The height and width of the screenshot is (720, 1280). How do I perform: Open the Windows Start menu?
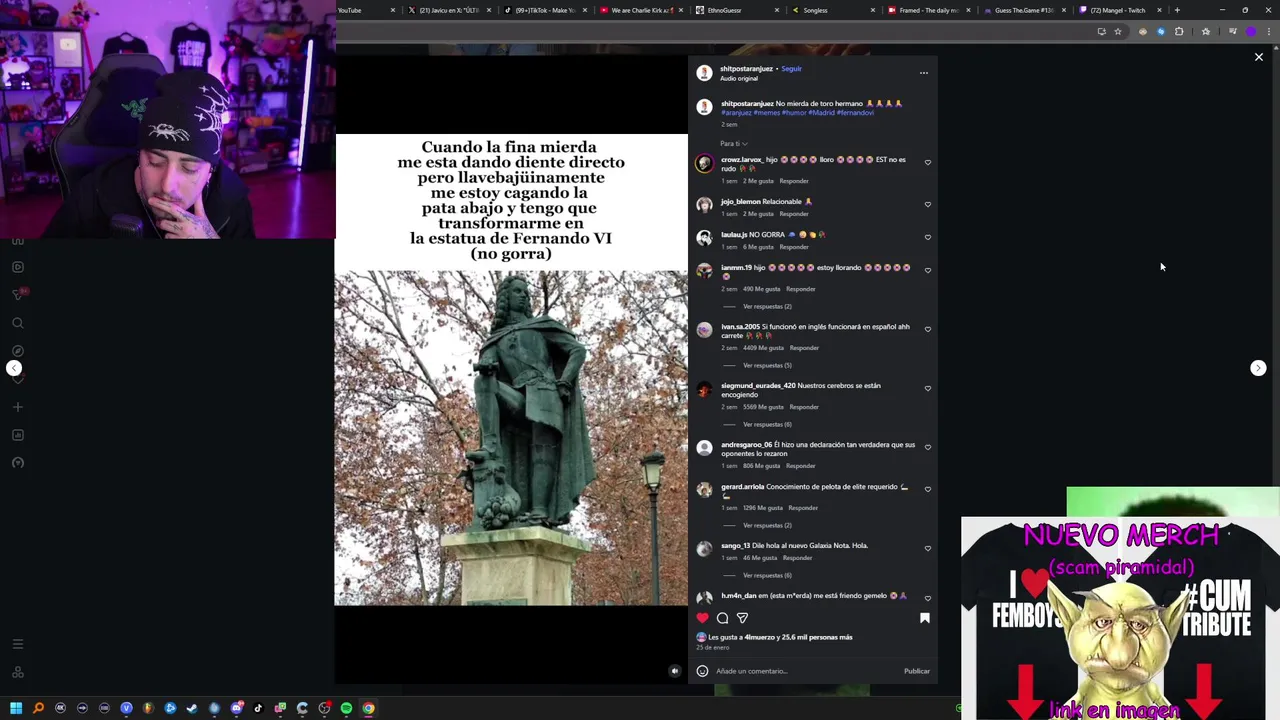16,708
